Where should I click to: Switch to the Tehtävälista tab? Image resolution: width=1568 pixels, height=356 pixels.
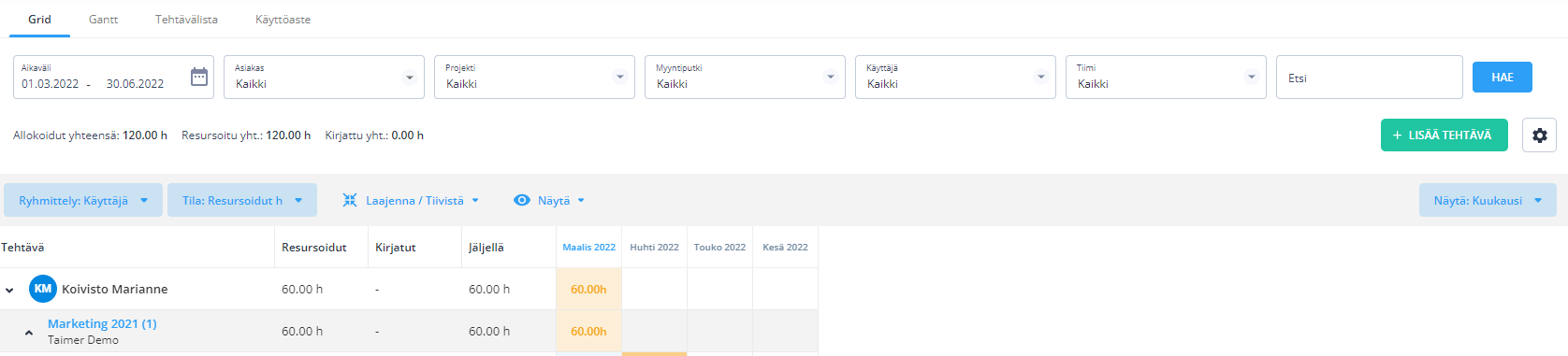(x=186, y=19)
